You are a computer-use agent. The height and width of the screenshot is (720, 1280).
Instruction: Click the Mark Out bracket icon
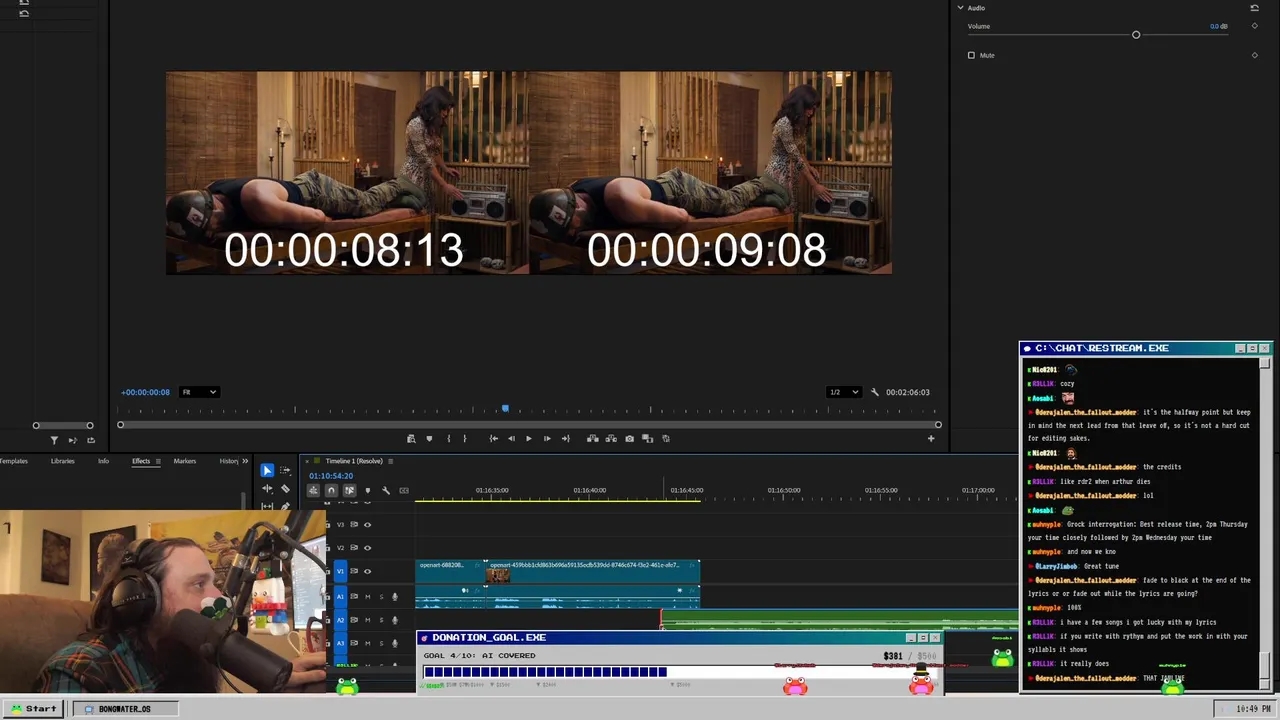tap(465, 438)
